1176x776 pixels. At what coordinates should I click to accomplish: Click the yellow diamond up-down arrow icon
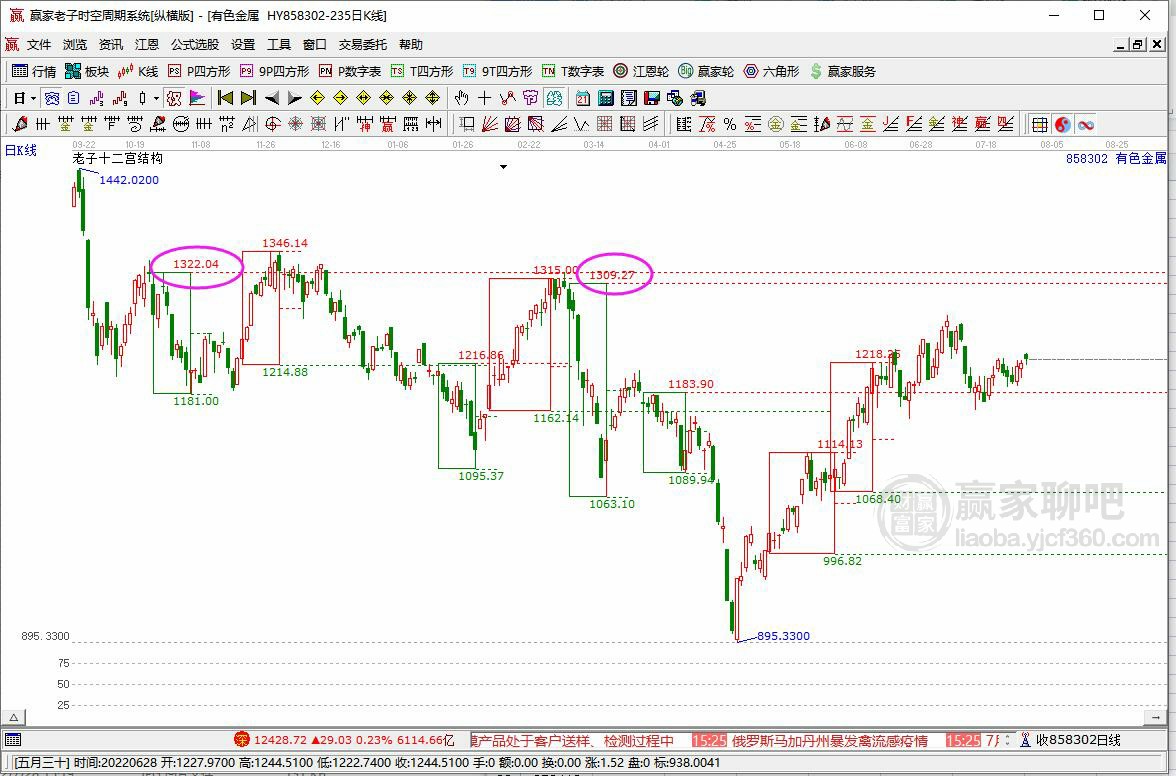coord(433,98)
